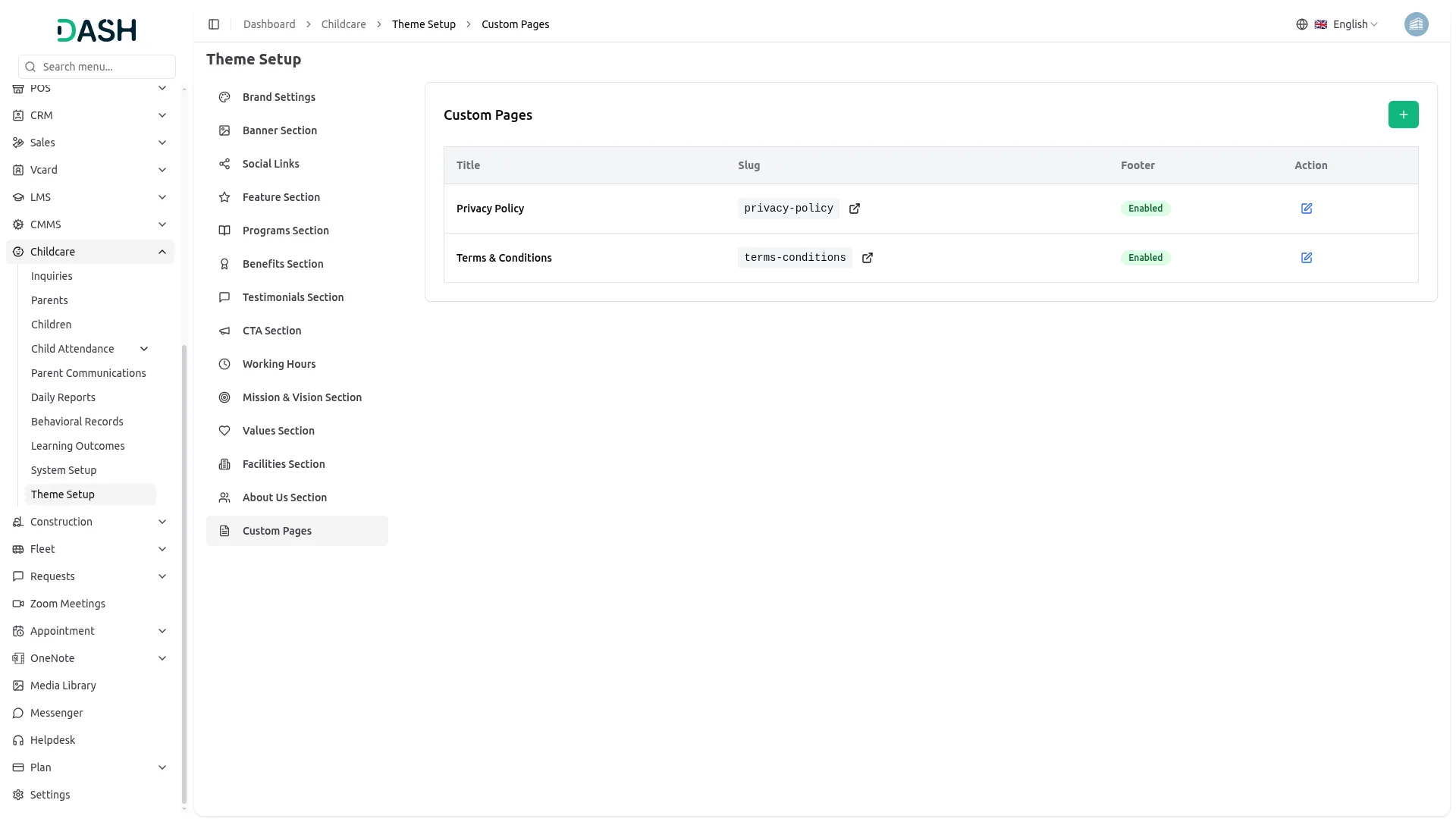Click the Enabled badge for Privacy Policy
Screen dimensions: 1456x819
(1145, 209)
